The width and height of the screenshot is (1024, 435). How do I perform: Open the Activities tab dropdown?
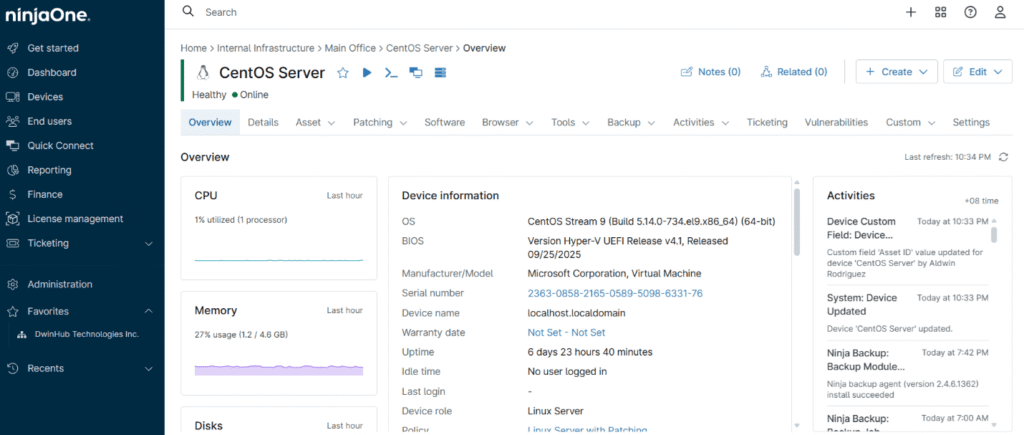701,122
